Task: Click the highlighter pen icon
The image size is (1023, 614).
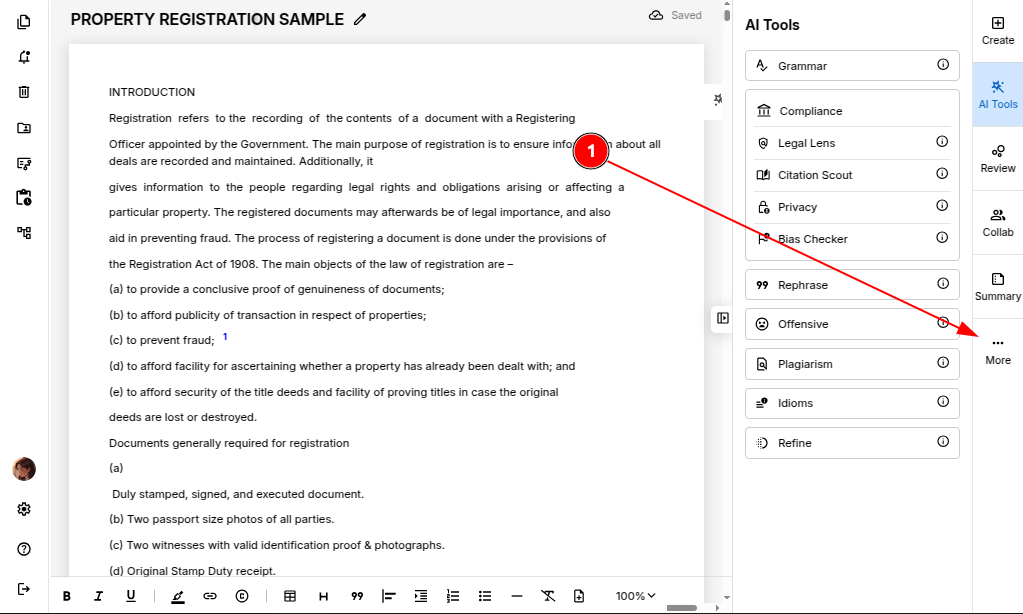Action: [x=178, y=596]
